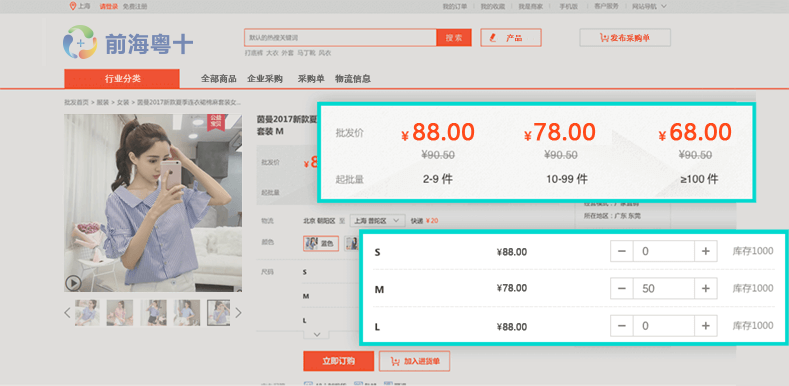Image resolution: width=789 pixels, height=386 pixels.
Task: Click the L size quantity field
Action: click(664, 326)
